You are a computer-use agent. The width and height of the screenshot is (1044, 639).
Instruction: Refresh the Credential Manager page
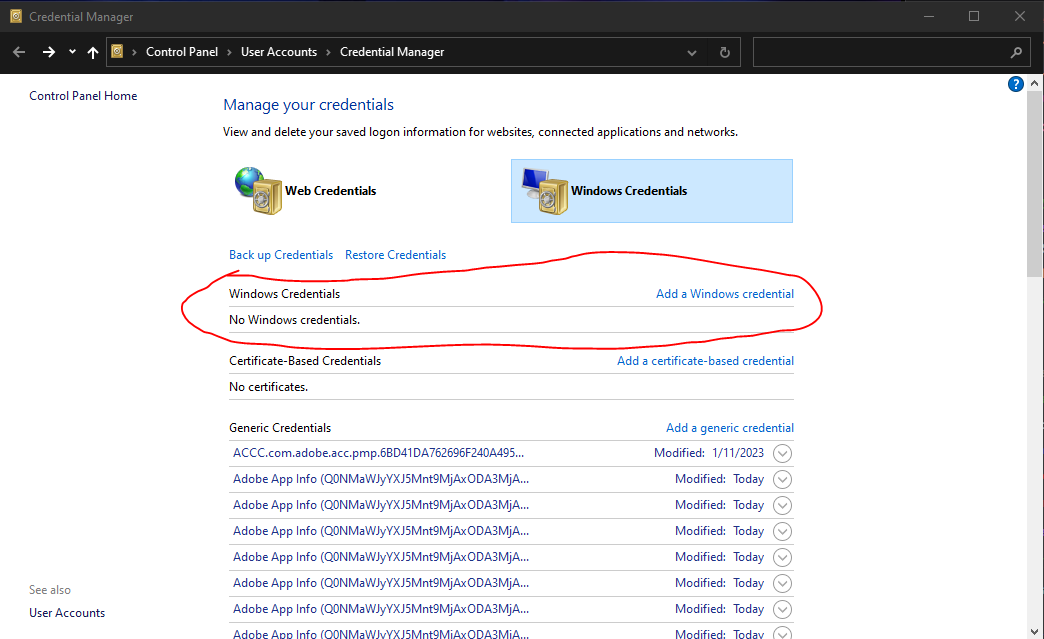[725, 52]
